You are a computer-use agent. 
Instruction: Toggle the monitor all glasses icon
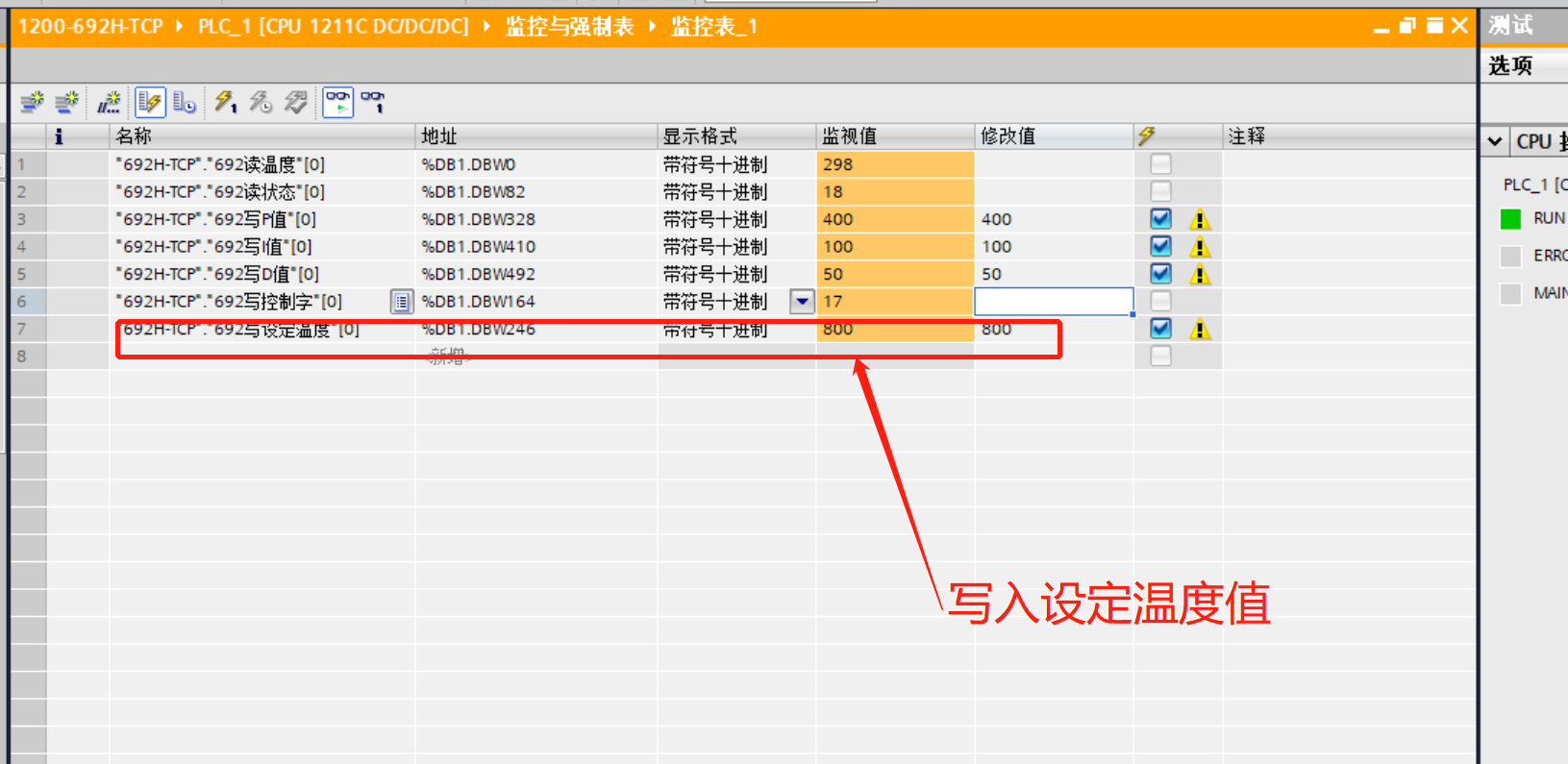pyautogui.click(x=338, y=102)
